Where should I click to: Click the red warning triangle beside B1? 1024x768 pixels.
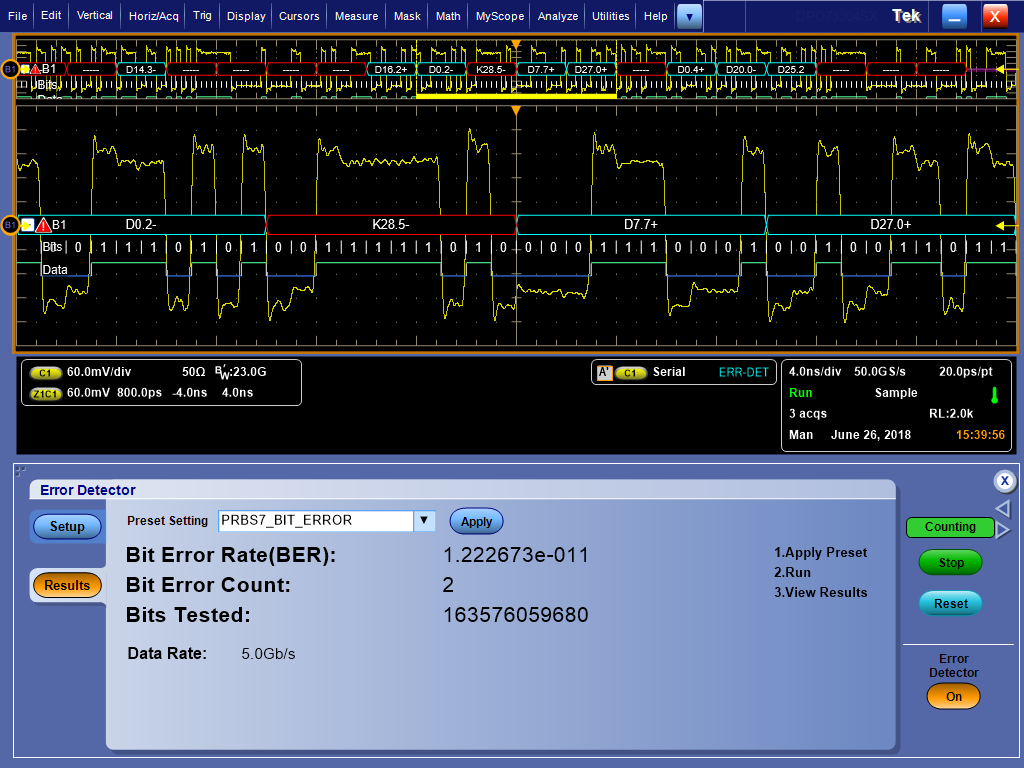click(x=43, y=225)
